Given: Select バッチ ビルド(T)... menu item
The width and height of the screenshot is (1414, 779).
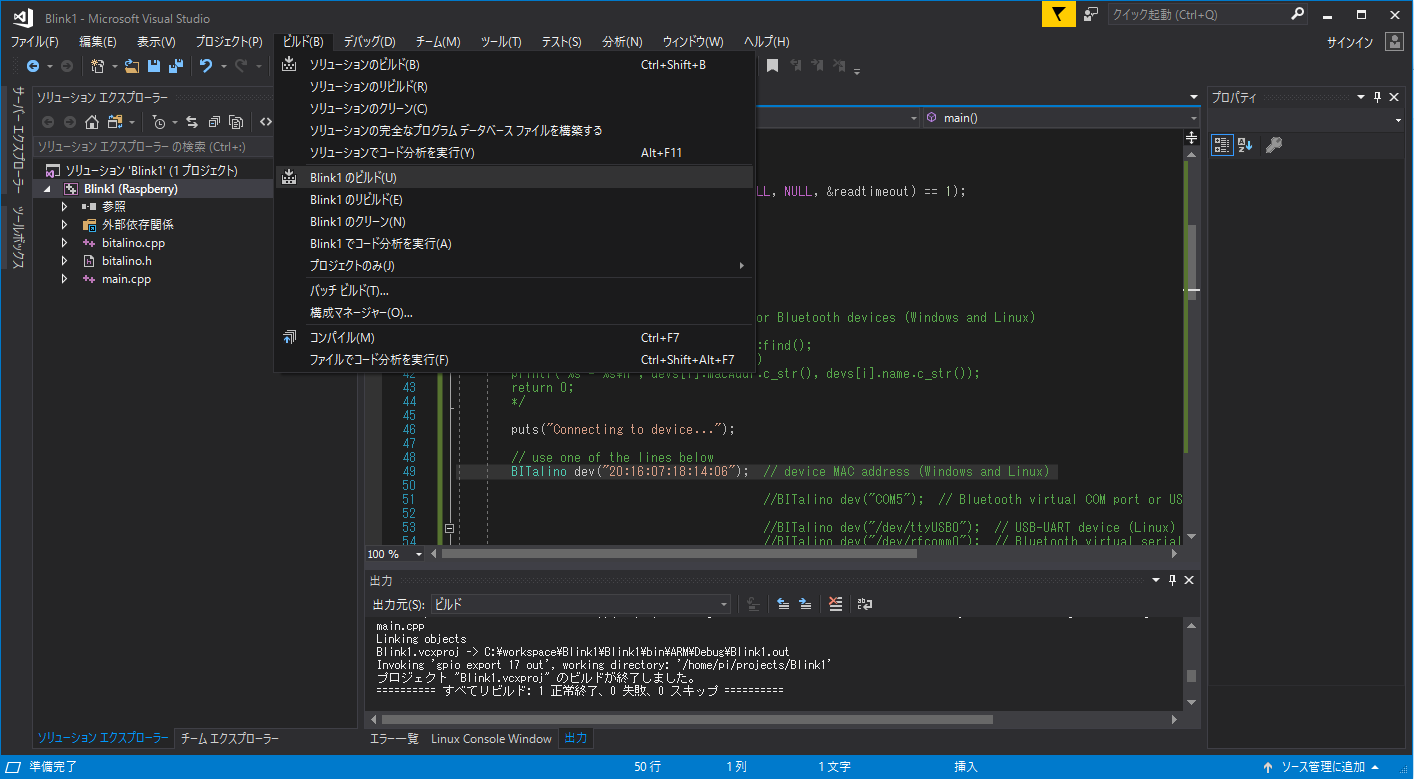Looking at the screenshot, I should tap(514, 291).
